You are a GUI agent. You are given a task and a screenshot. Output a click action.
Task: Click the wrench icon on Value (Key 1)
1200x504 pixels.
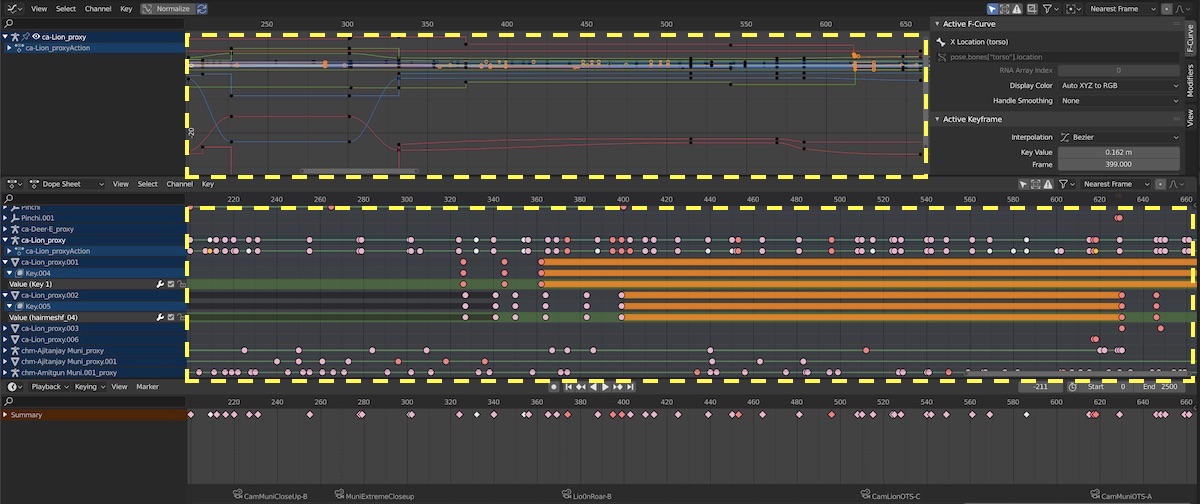160,284
